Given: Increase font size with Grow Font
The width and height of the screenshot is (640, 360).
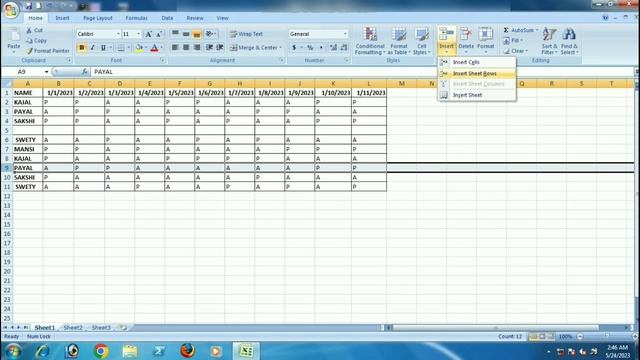Looking at the screenshot, I should point(149,34).
